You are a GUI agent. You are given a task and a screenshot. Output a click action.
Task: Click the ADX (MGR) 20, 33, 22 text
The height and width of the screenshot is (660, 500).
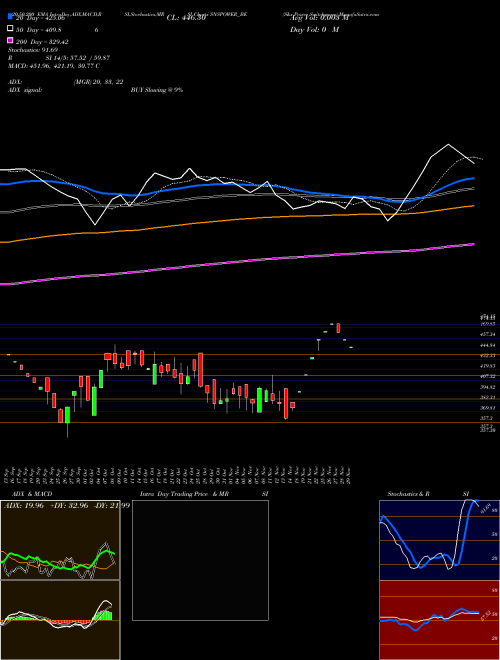pyautogui.click(x=66, y=82)
